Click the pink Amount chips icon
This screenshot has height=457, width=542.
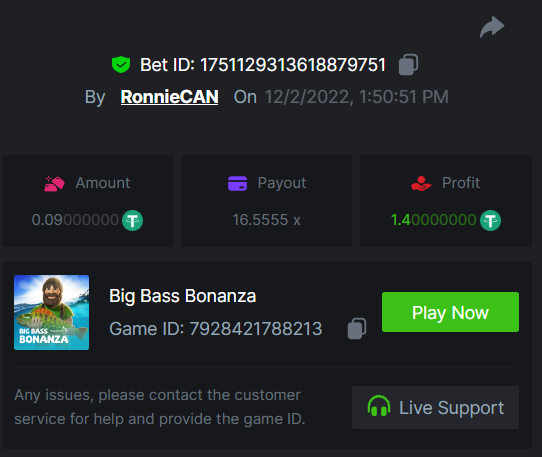pos(54,184)
